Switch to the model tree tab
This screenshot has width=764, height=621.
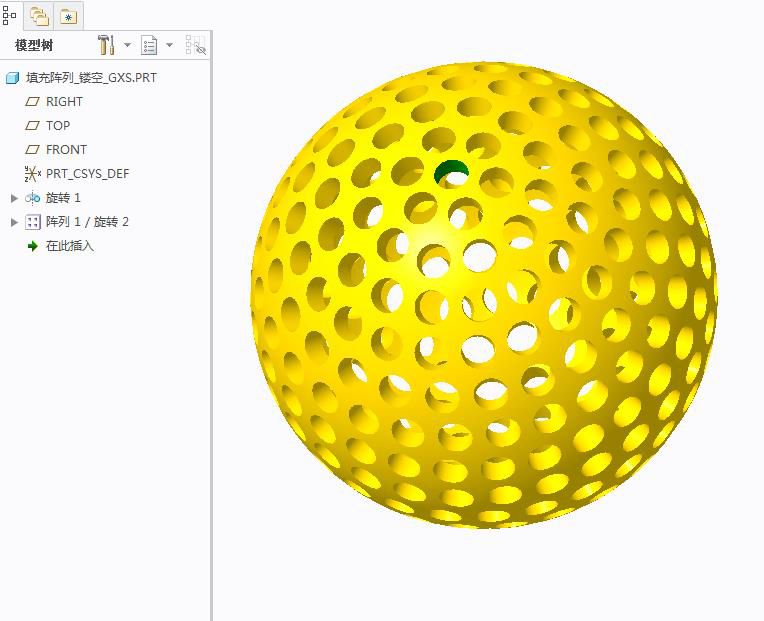coord(10,15)
